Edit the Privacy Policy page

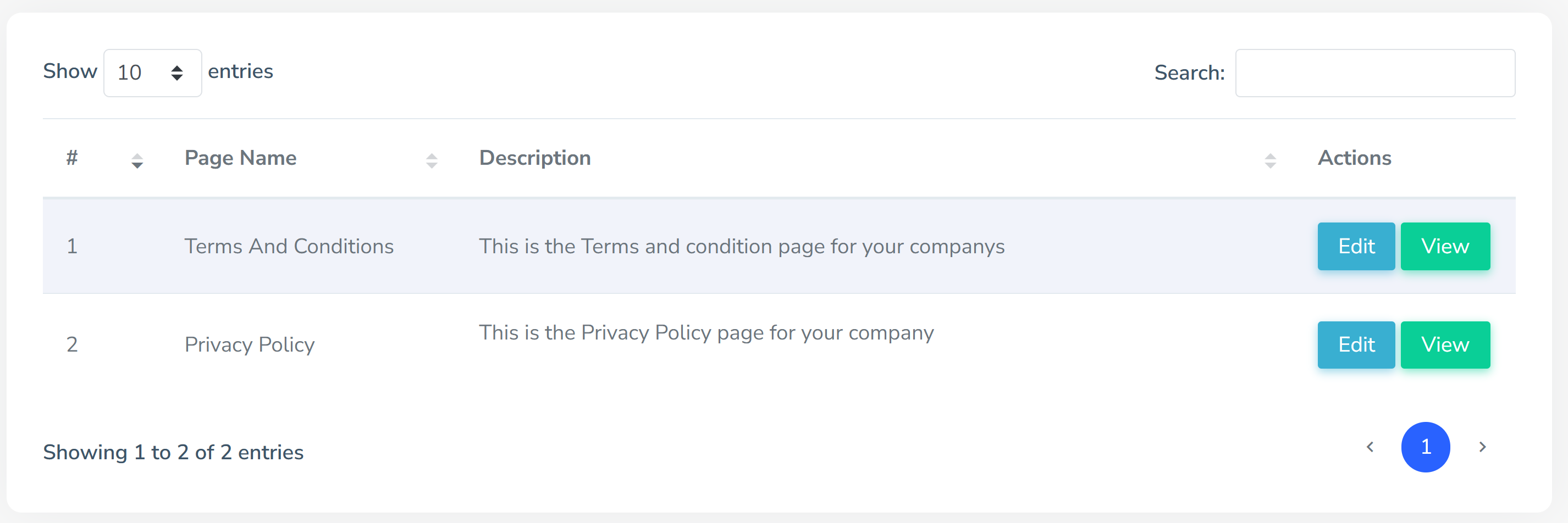coord(1356,345)
